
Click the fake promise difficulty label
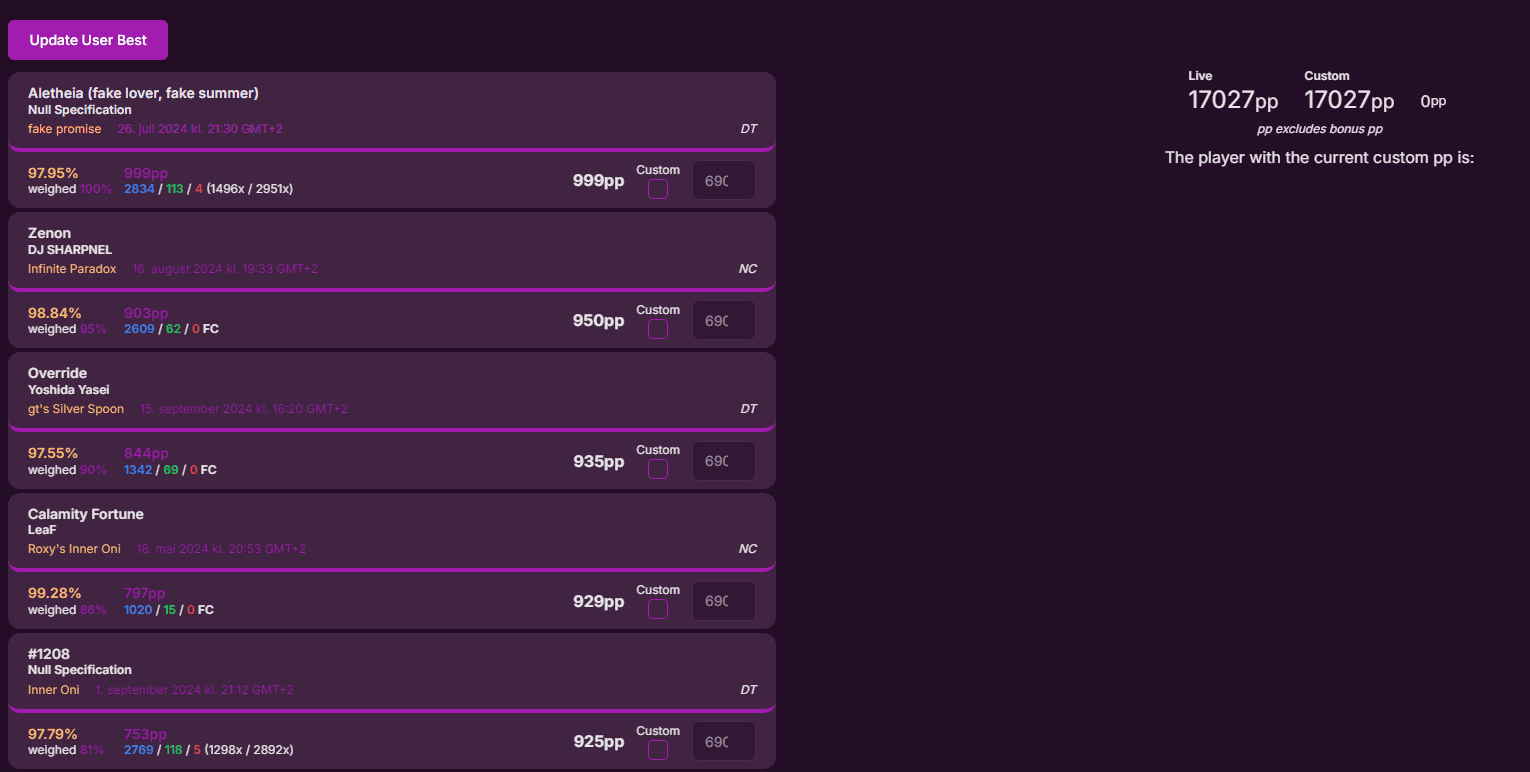coord(65,129)
